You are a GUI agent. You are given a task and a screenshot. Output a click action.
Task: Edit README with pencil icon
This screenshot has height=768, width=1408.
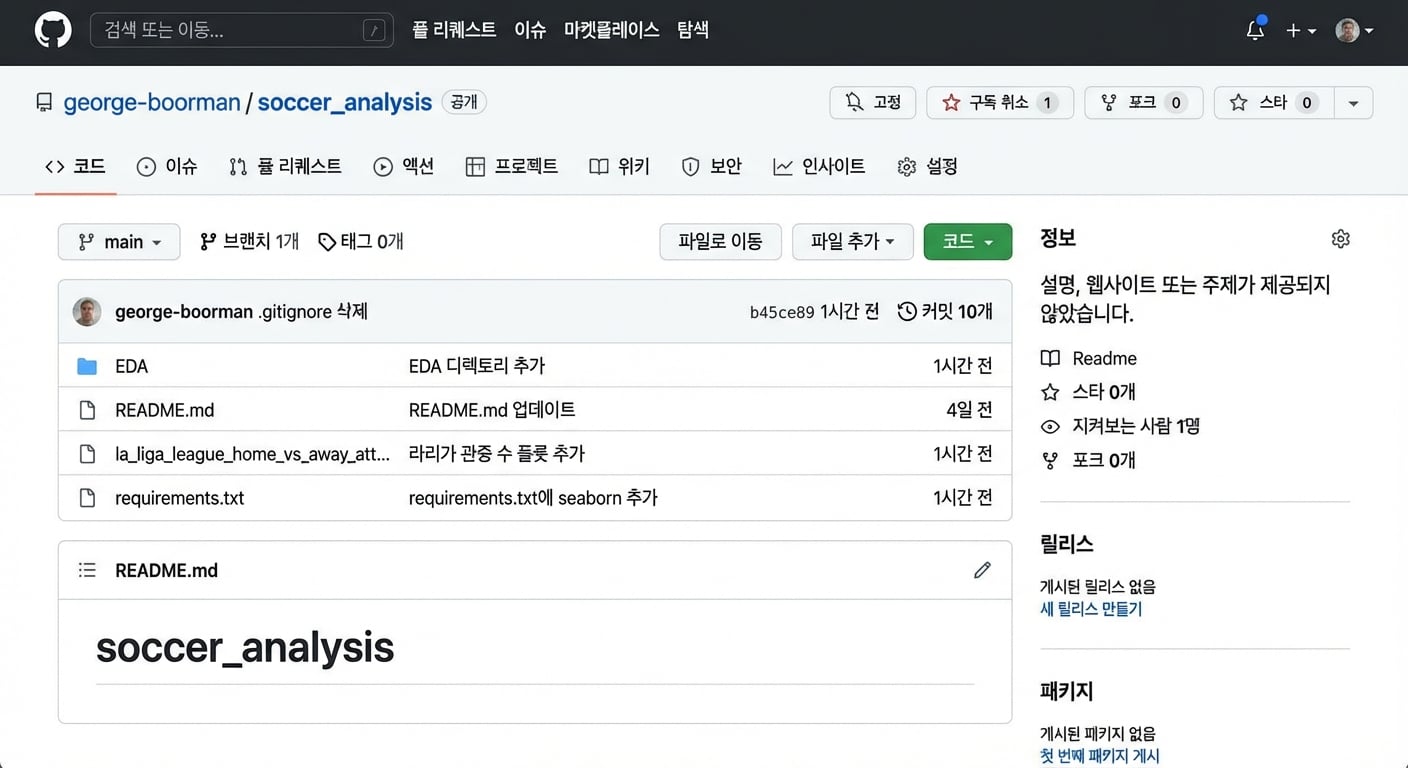(x=982, y=570)
